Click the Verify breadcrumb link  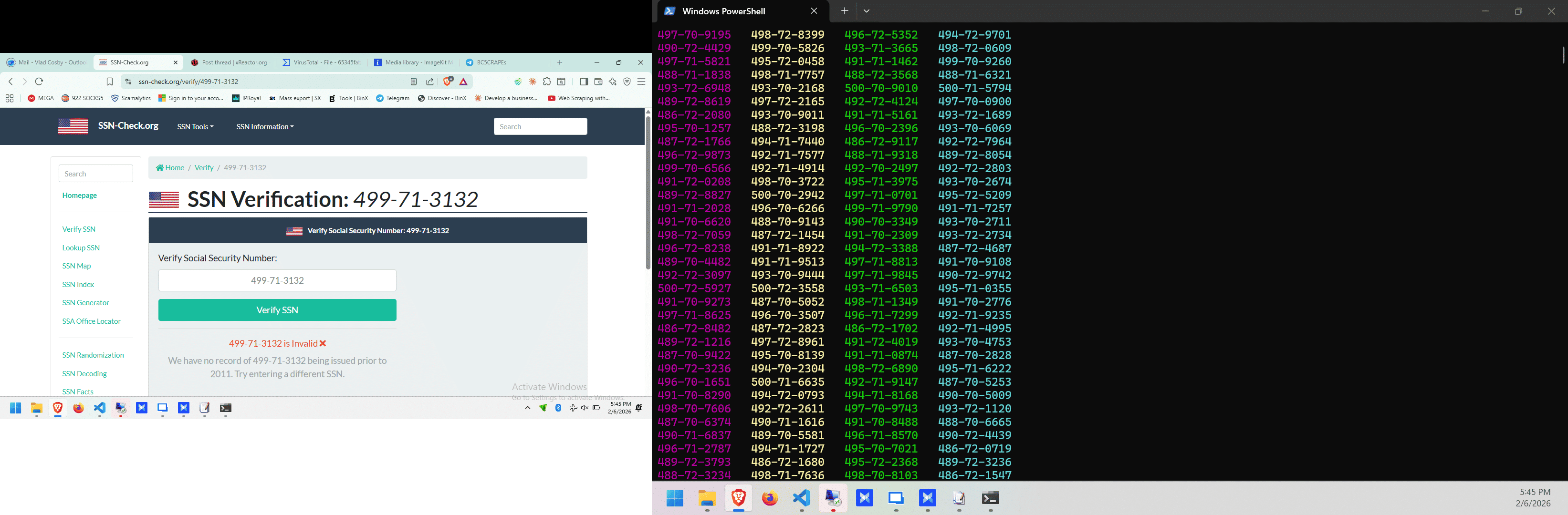click(204, 168)
